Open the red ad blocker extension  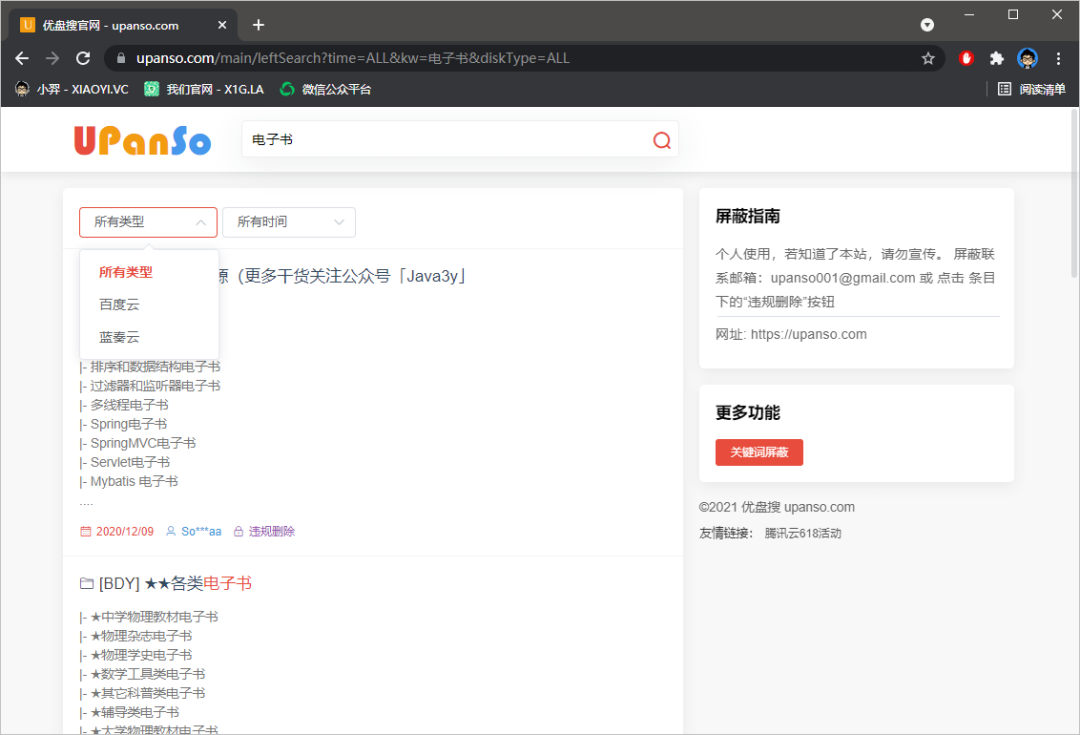tap(966, 59)
